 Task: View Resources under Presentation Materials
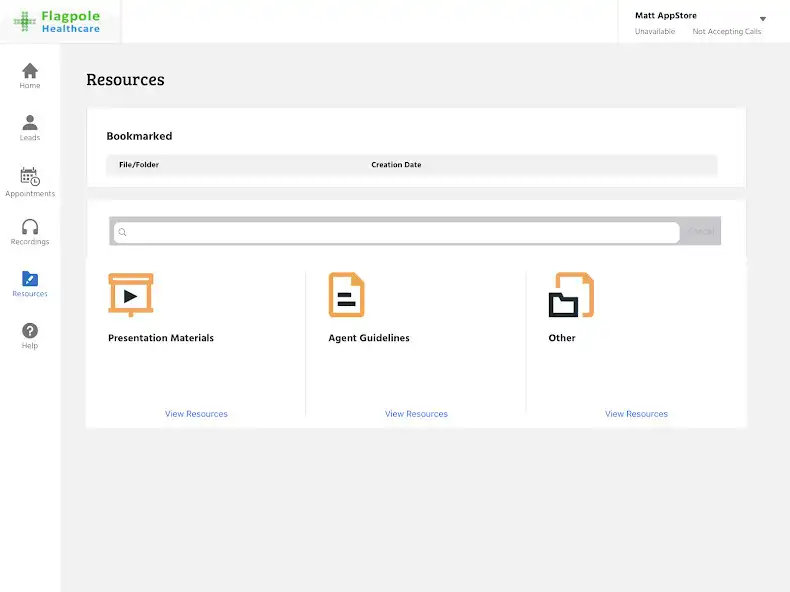[x=196, y=414]
